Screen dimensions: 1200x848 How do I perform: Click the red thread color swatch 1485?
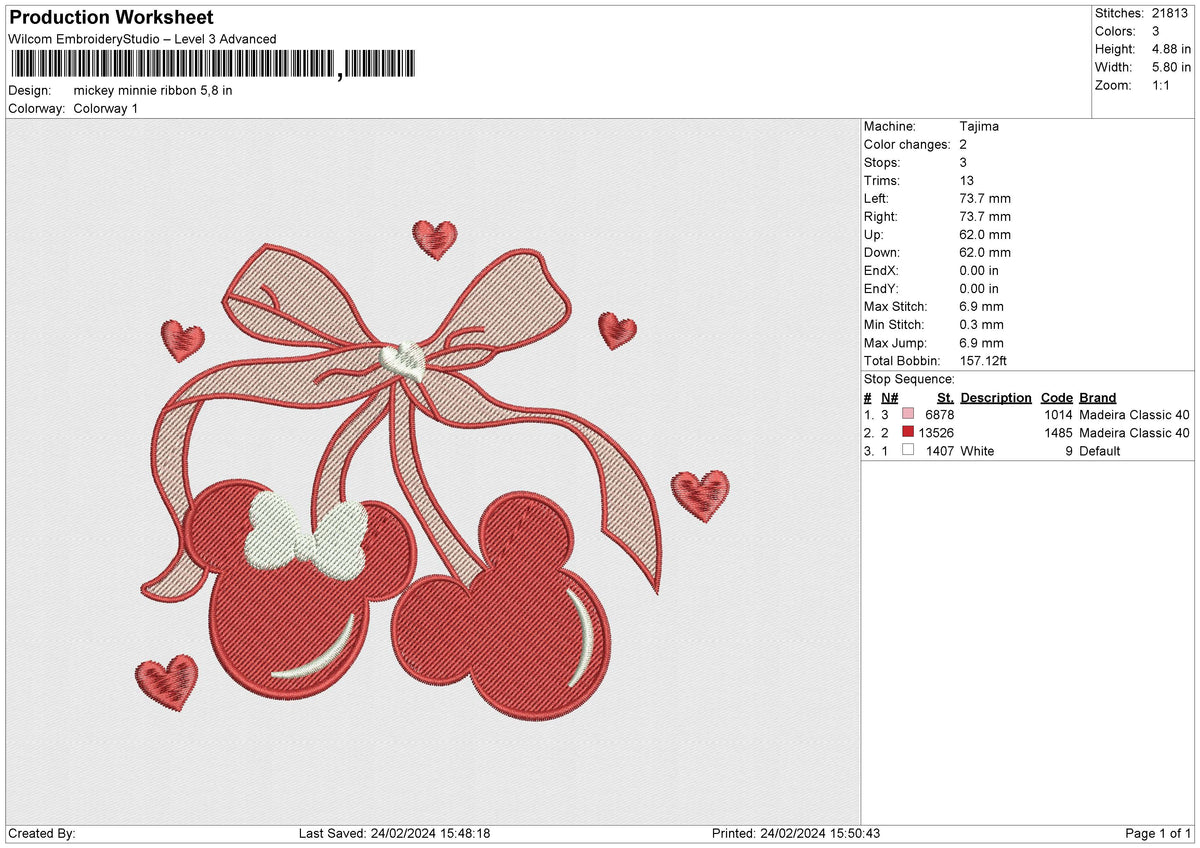point(908,432)
